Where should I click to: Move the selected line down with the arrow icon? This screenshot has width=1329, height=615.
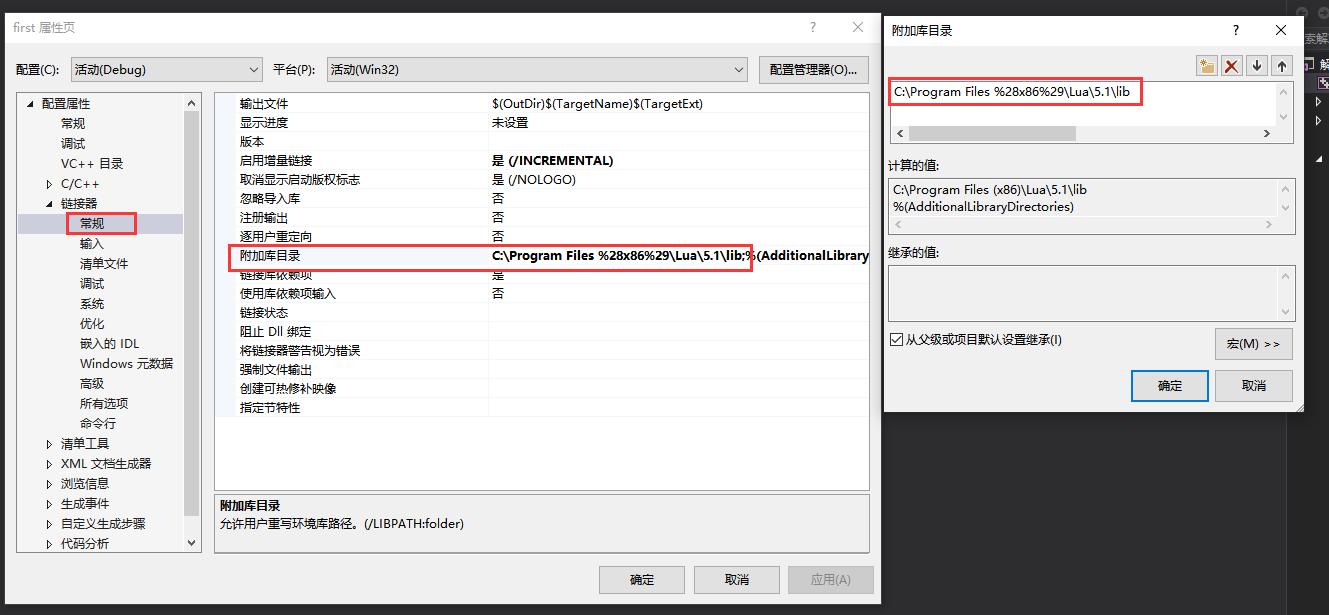(1257, 66)
